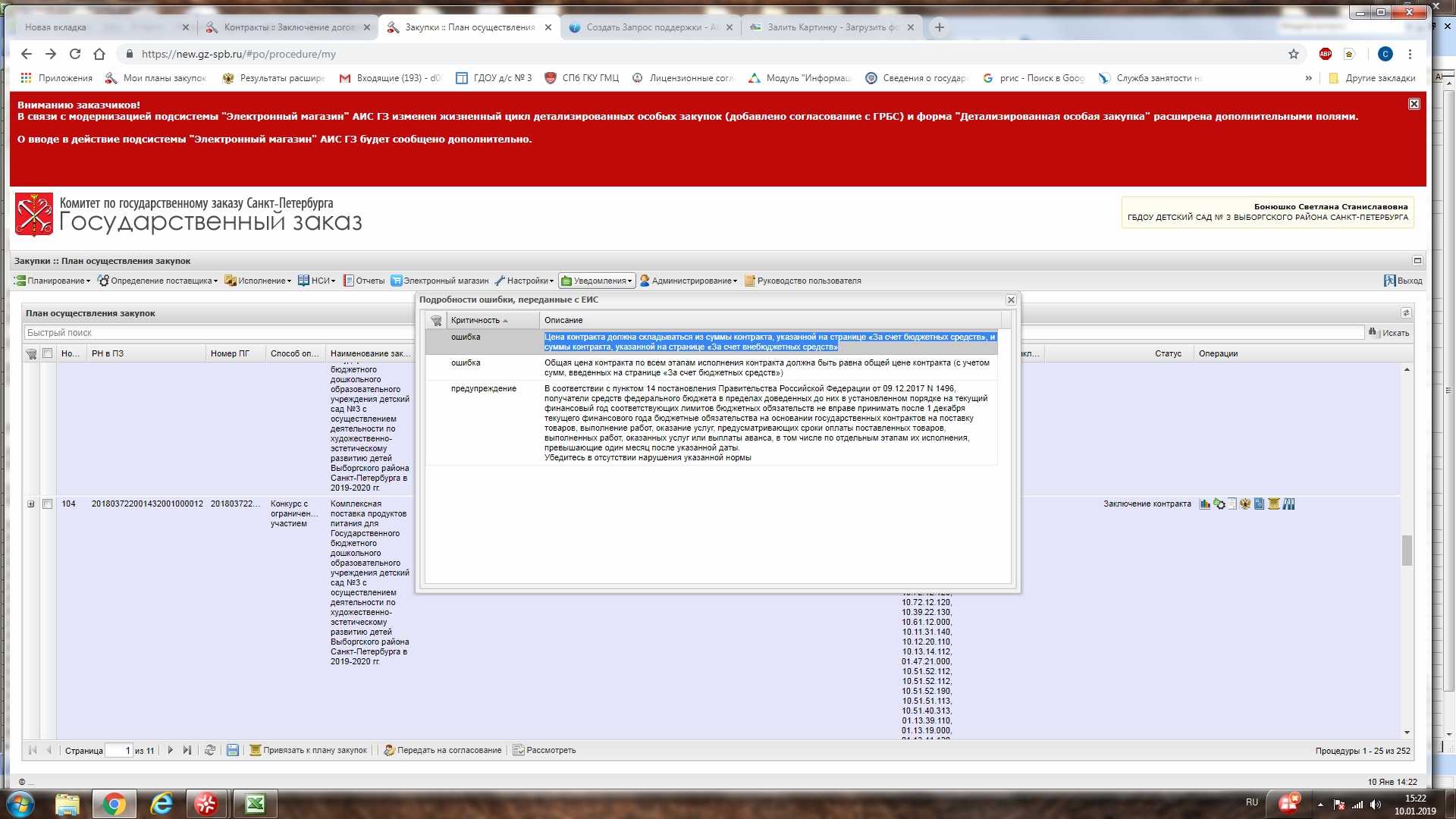Open Планирование dropdown menu
The height and width of the screenshot is (819, 1456).
click(x=52, y=281)
